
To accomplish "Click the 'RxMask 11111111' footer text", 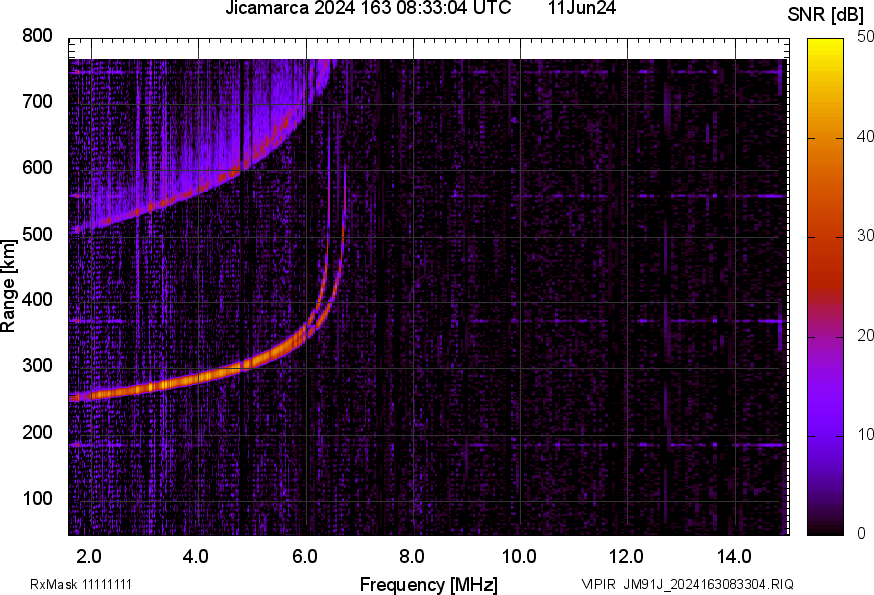I will coord(81,584).
